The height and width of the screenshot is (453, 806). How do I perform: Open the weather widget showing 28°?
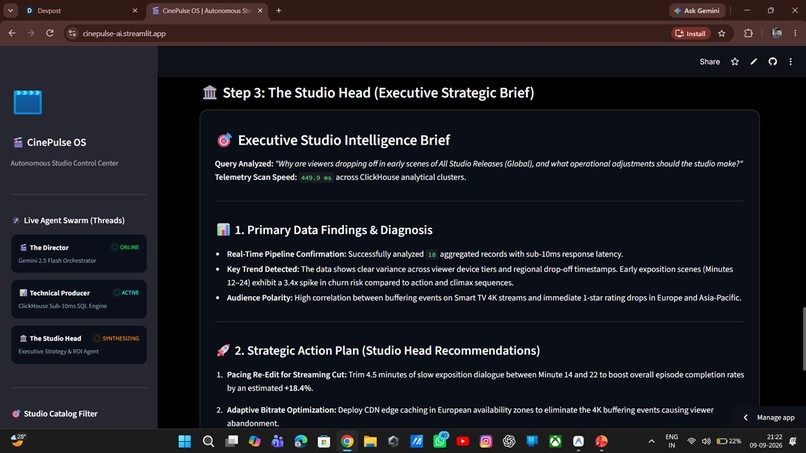(x=19, y=440)
